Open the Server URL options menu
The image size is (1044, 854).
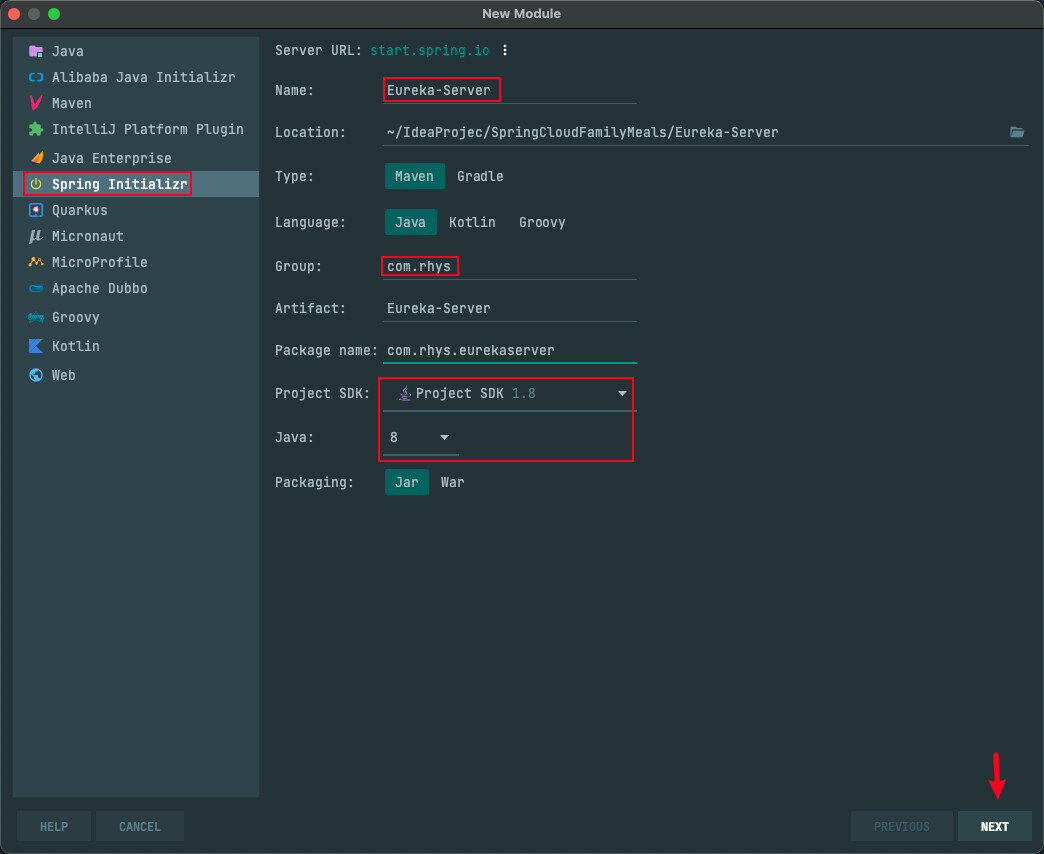pyautogui.click(x=505, y=51)
